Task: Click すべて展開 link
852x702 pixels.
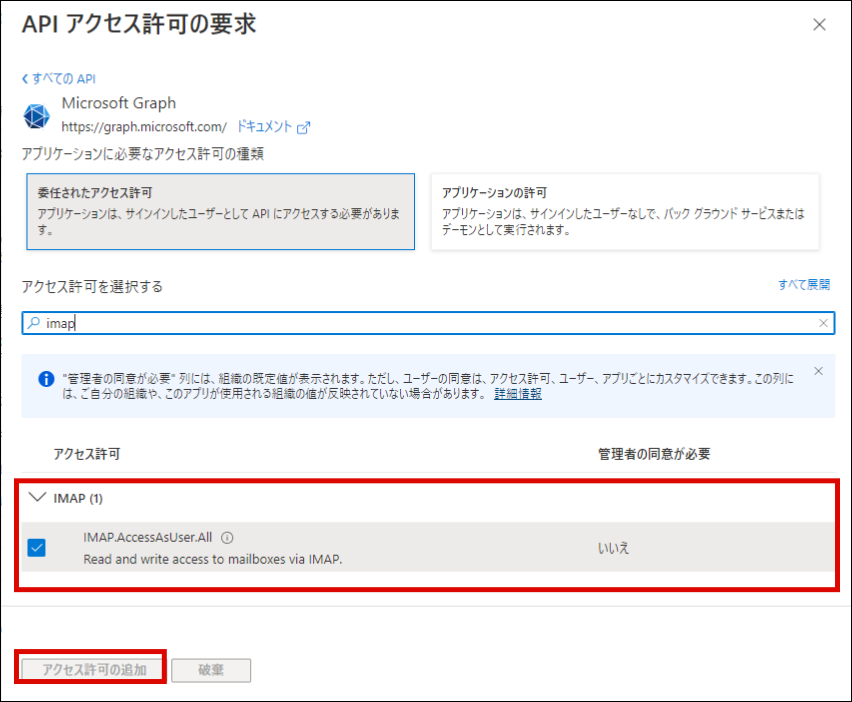Action: 804,284
